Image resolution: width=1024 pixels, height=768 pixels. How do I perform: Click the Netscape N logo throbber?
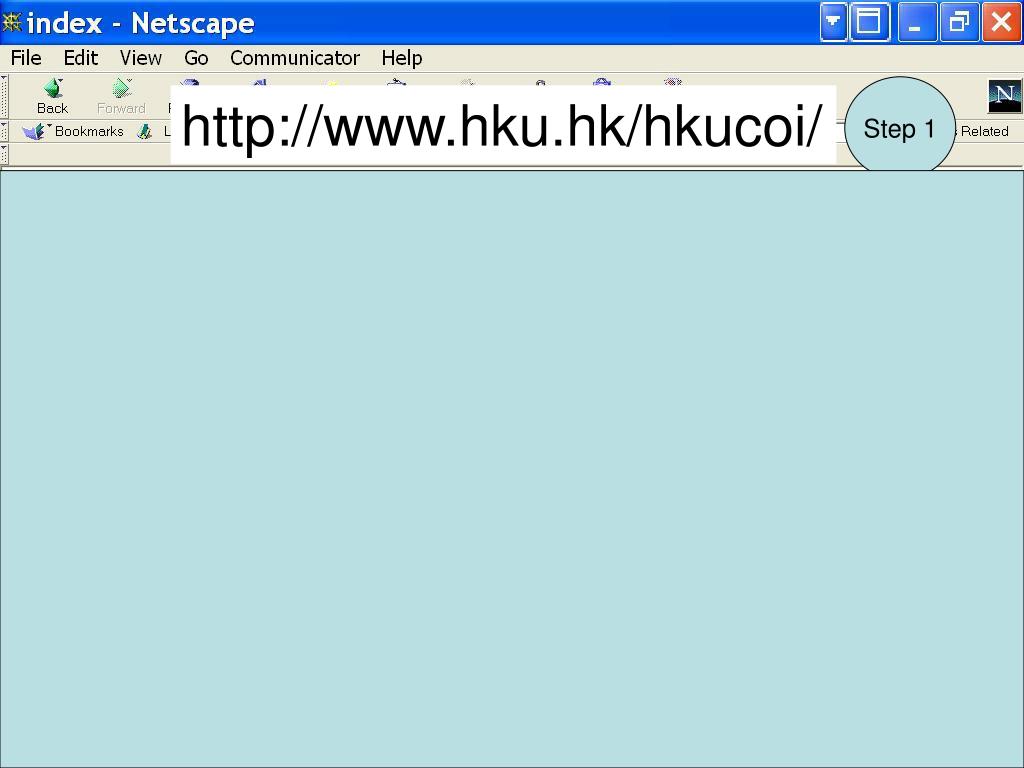point(1004,96)
